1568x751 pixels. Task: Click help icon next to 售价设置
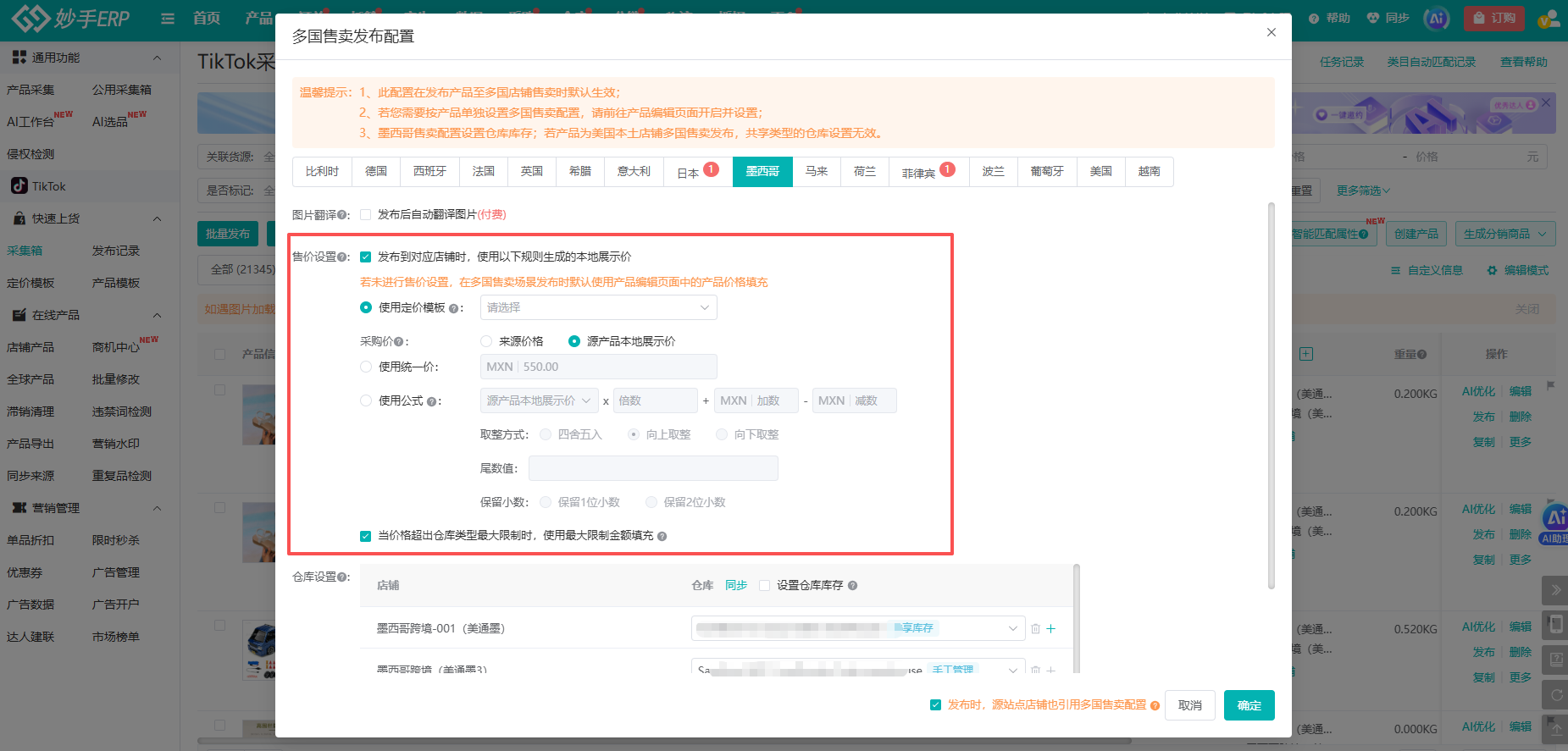pos(342,257)
